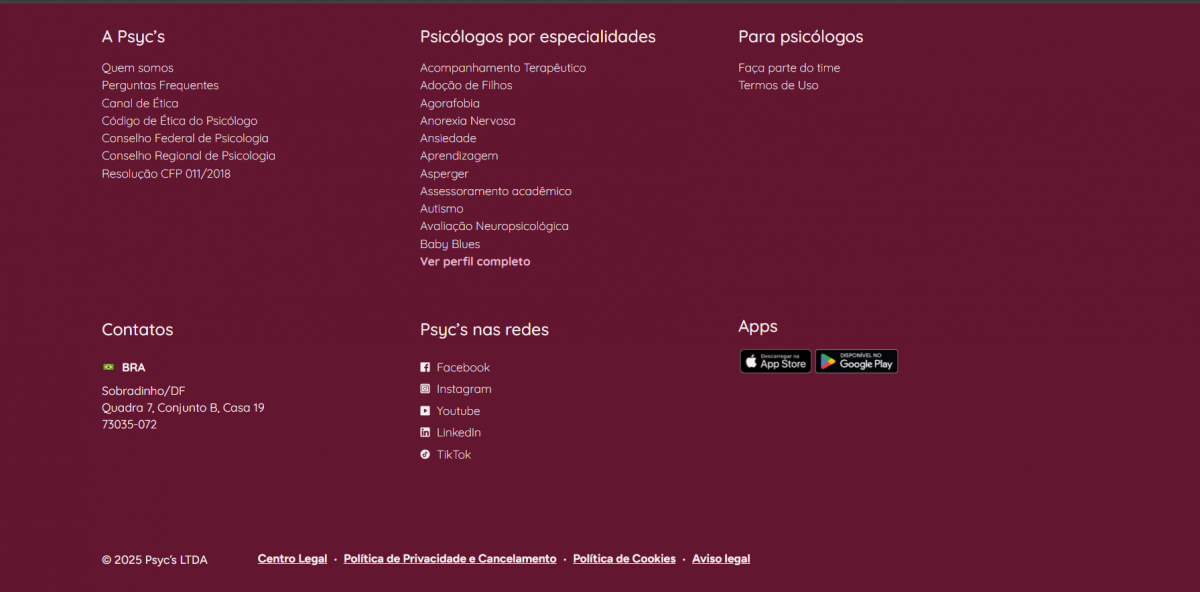Viewport: 1200px width, 592px height.
Task: Open Canal de Ética page
Action: (140, 103)
